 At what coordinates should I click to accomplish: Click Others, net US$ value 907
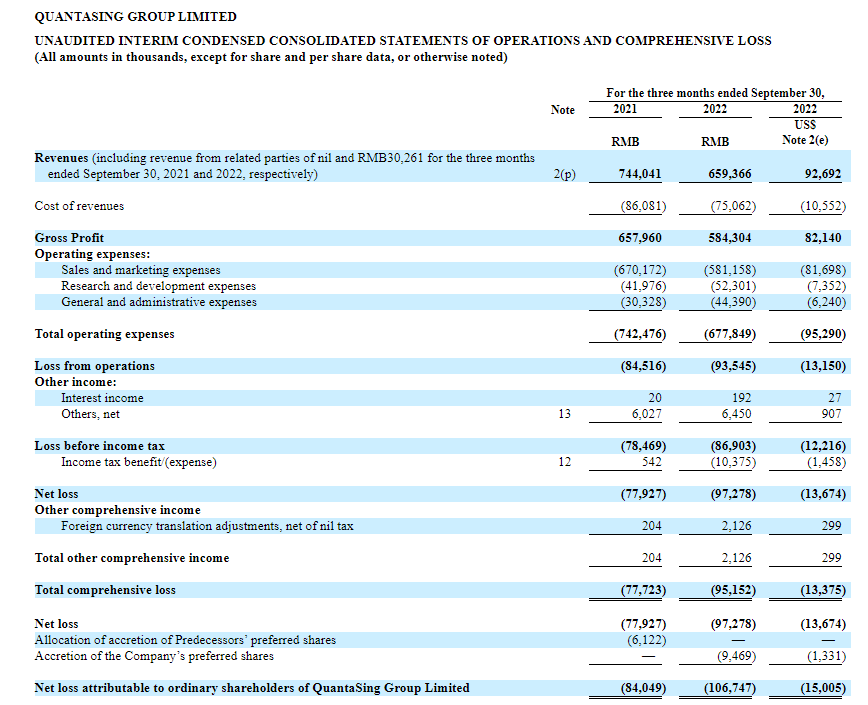[831, 414]
